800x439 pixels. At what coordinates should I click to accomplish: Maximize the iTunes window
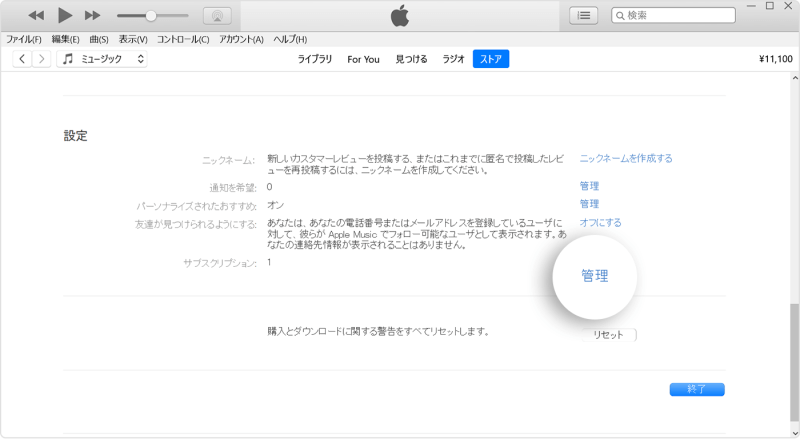click(x=770, y=6)
